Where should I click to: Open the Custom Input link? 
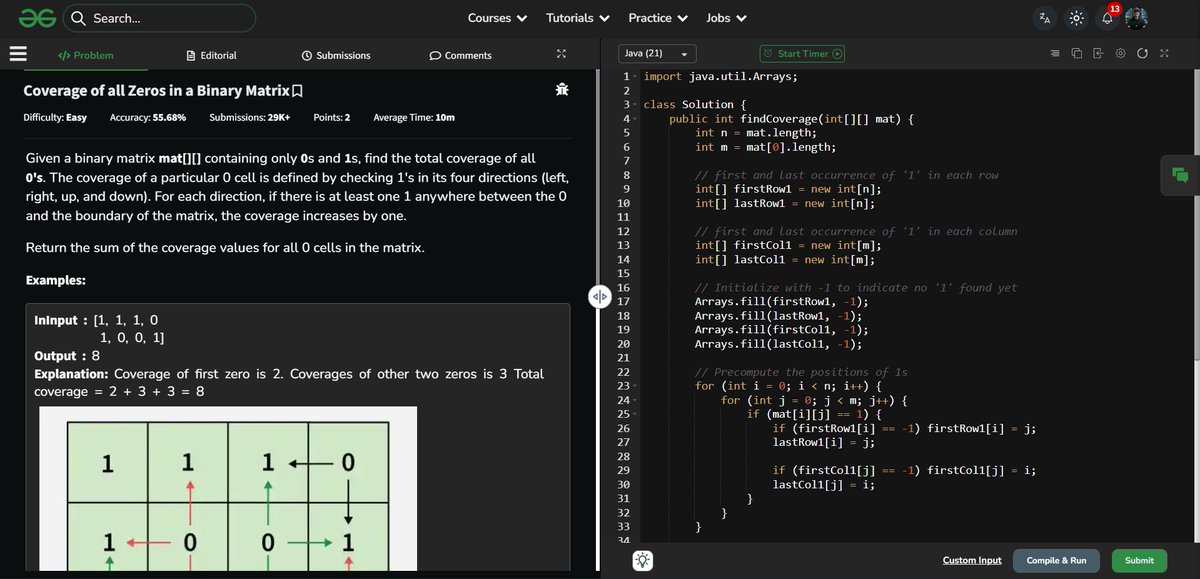[972, 560]
